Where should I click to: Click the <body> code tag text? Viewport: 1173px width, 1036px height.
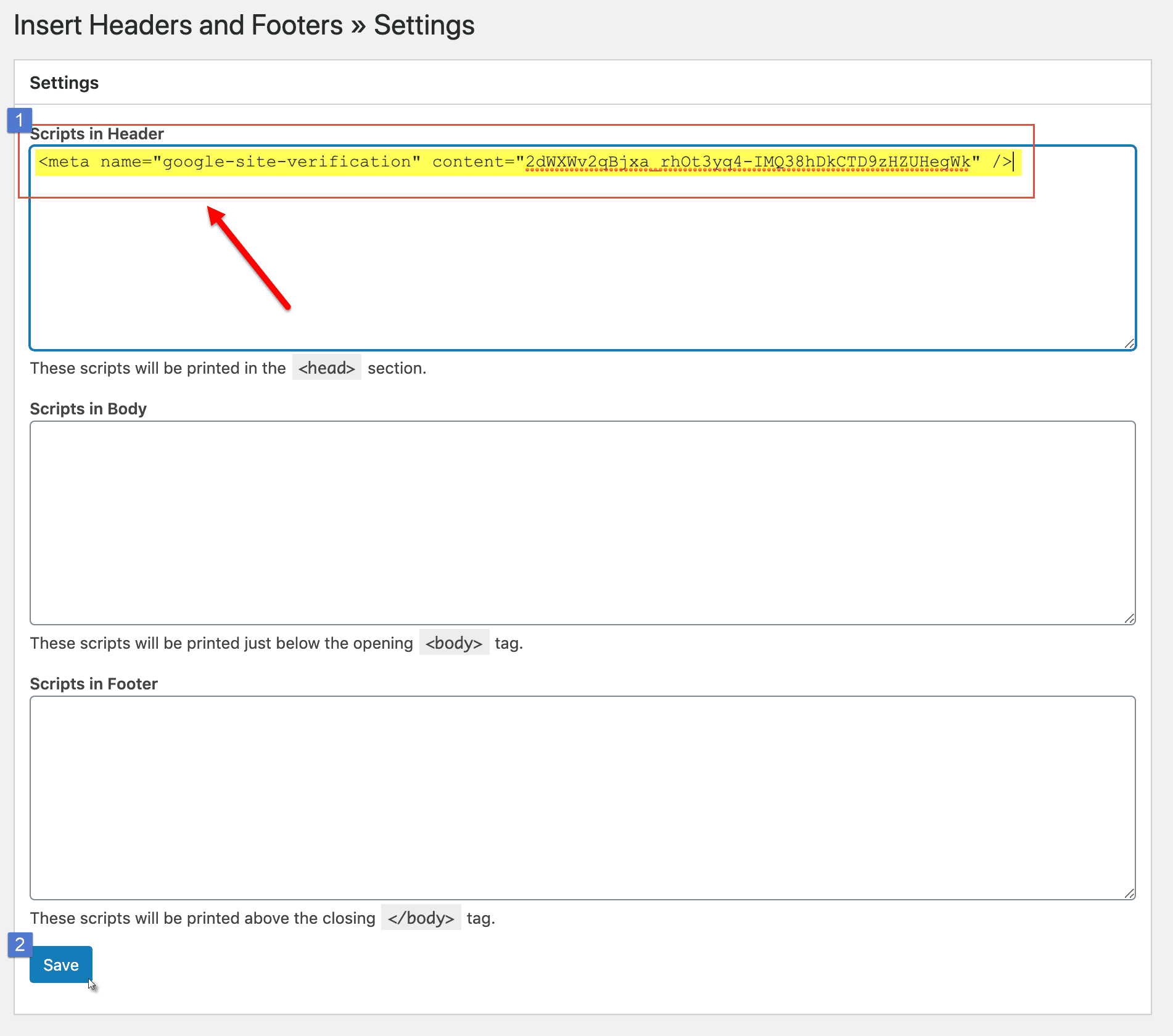pyautogui.click(x=454, y=643)
